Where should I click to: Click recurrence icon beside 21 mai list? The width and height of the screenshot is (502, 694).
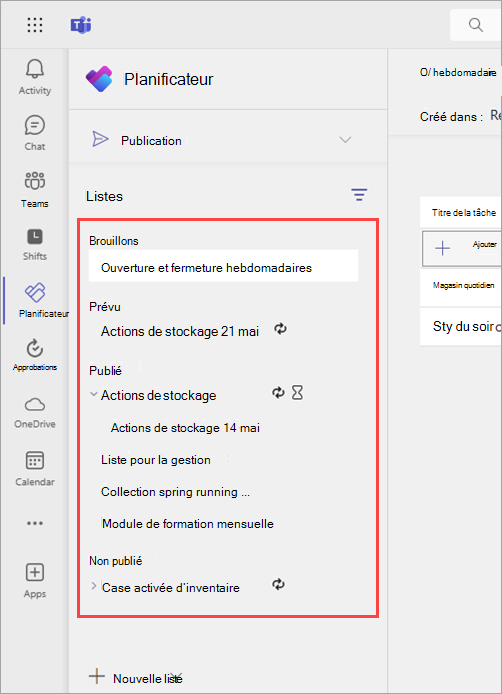(280, 329)
